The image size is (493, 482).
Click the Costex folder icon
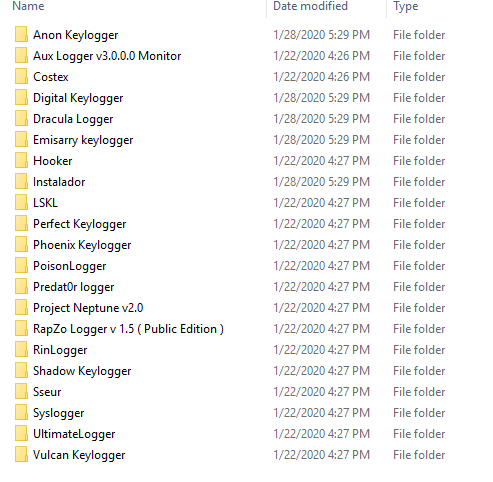click(x=21, y=77)
